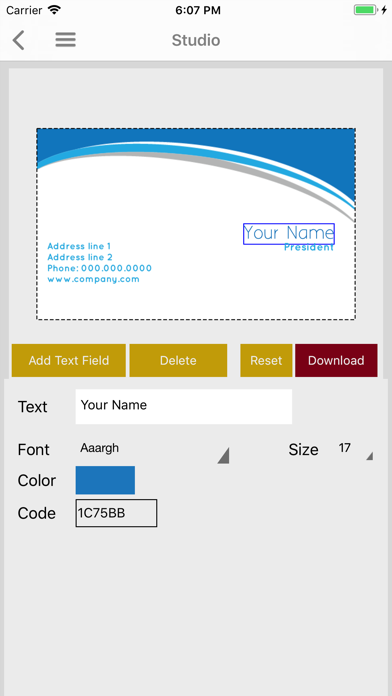Image resolution: width=392 pixels, height=696 pixels.
Task: Select the 'www.company.com' text
Action: 93,279
